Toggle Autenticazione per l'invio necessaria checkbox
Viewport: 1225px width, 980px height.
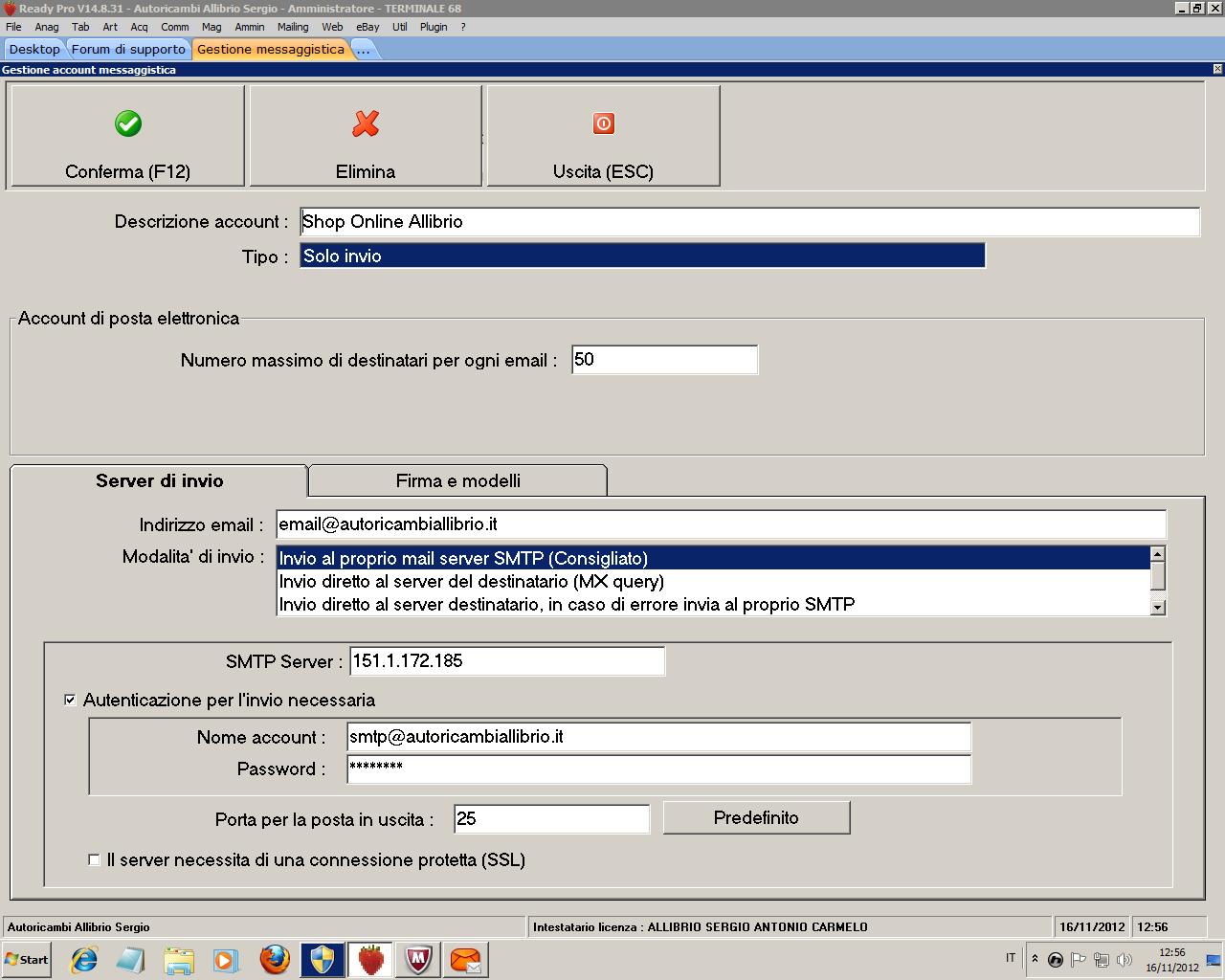click(x=70, y=700)
